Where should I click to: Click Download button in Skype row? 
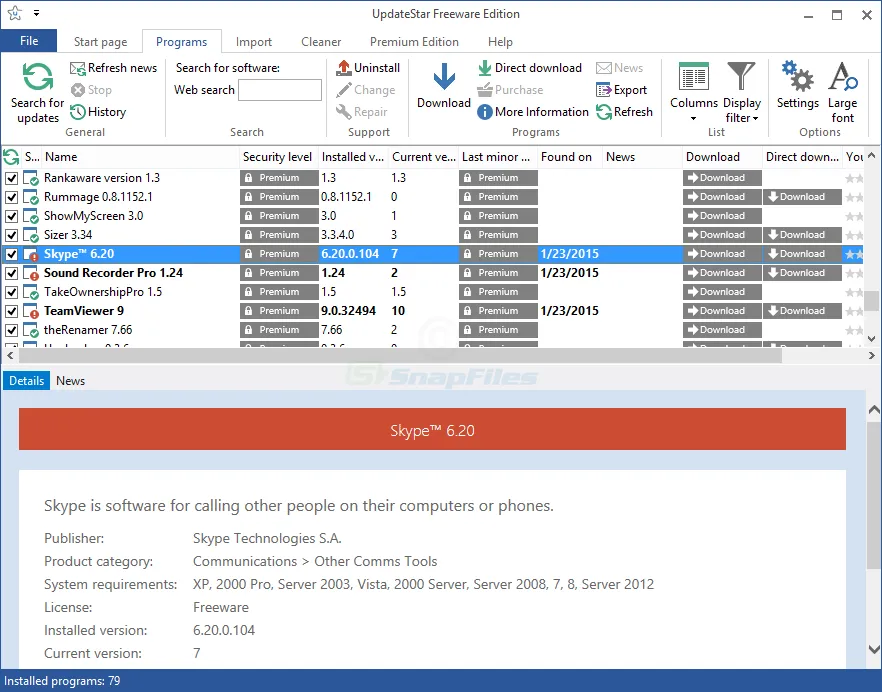pos(722,254)
